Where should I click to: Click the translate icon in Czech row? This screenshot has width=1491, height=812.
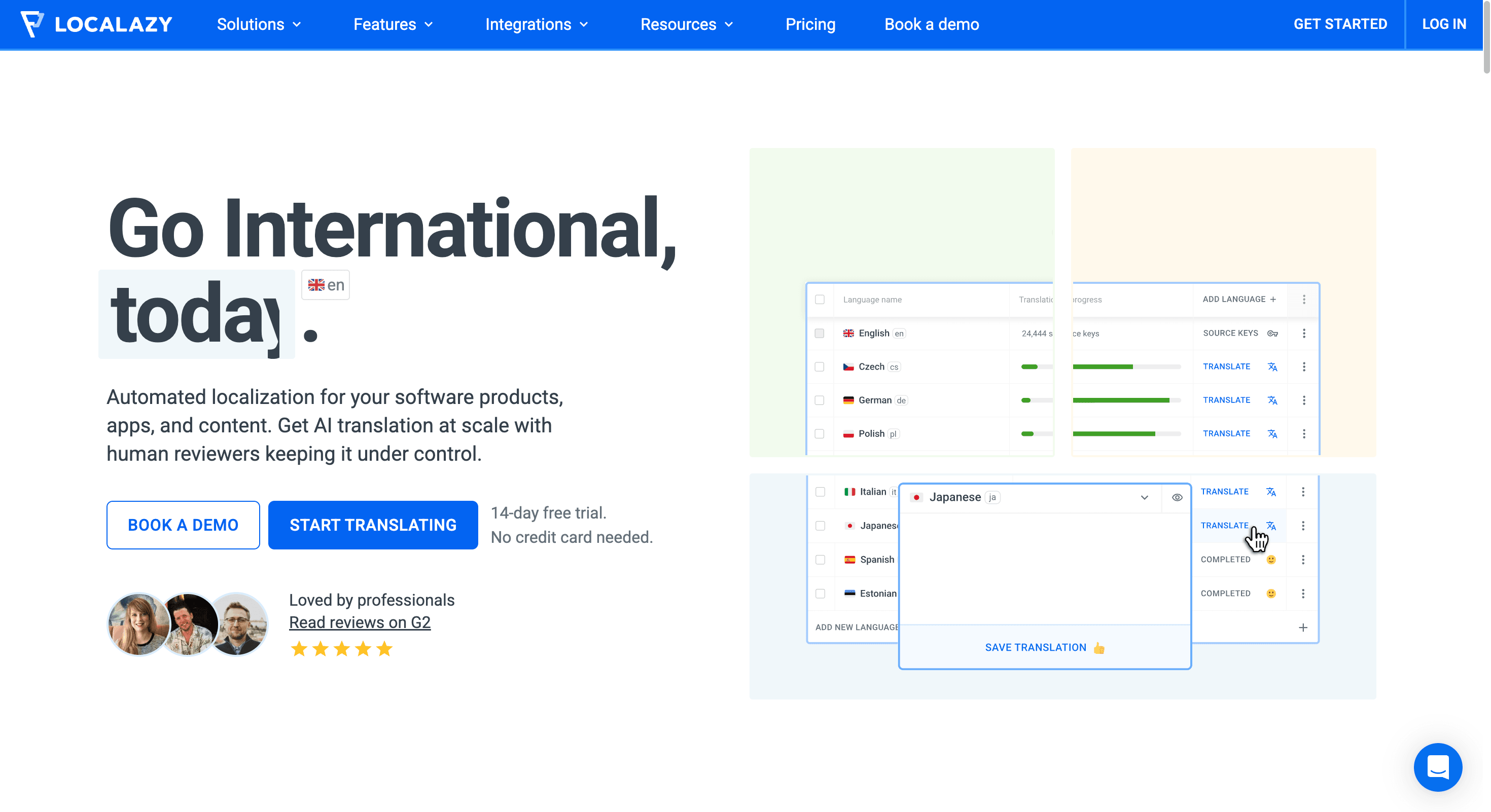click(x=1272, y=366)
